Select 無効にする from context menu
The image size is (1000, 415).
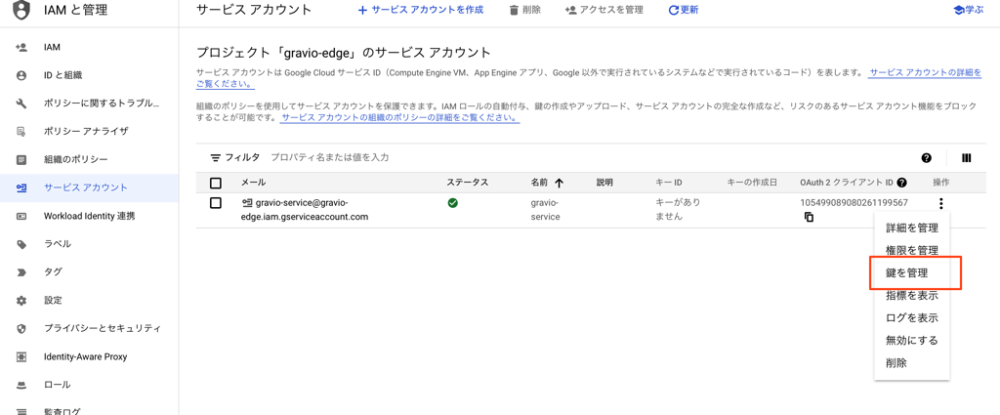click(912, 340)
